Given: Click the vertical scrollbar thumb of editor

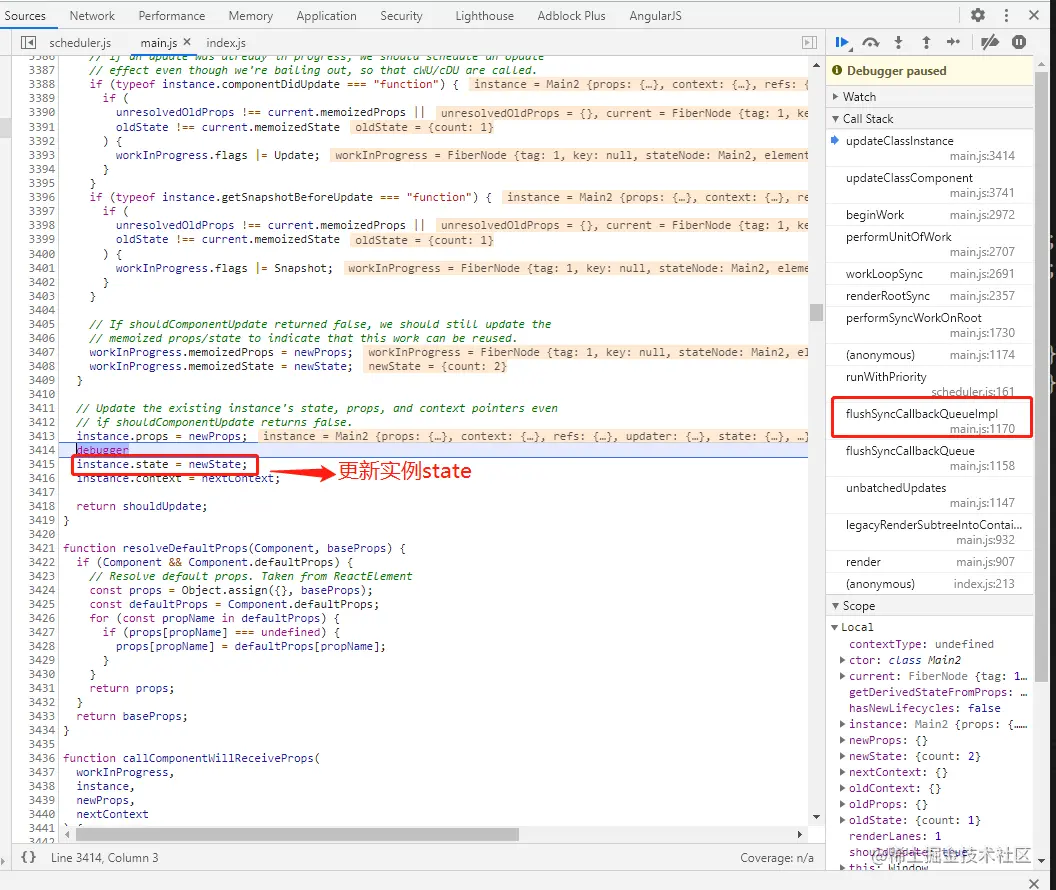Looking at the screenshot, I should [x=816, y=312].
